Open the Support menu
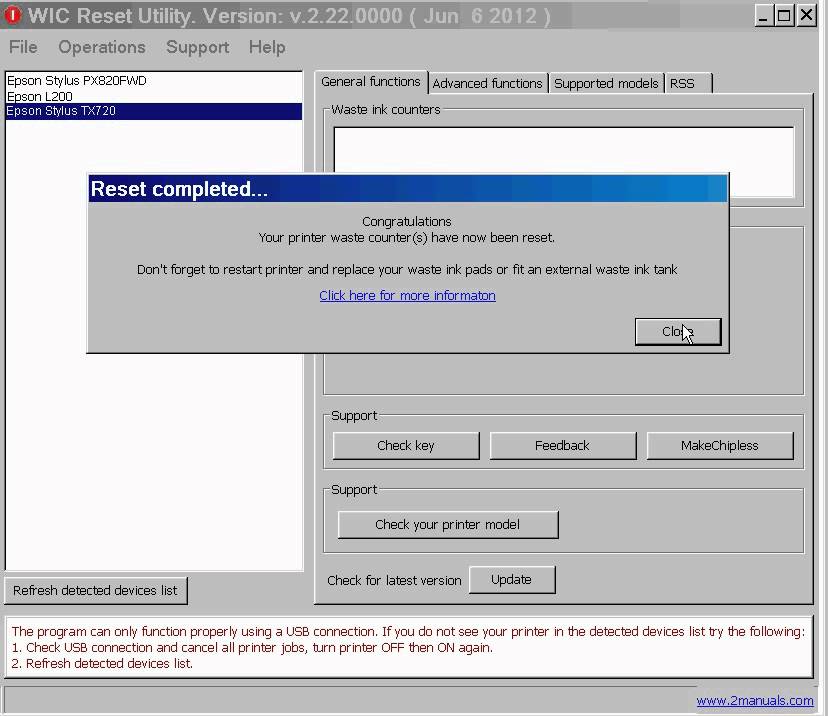828x716 pixels. click(197, 47)
